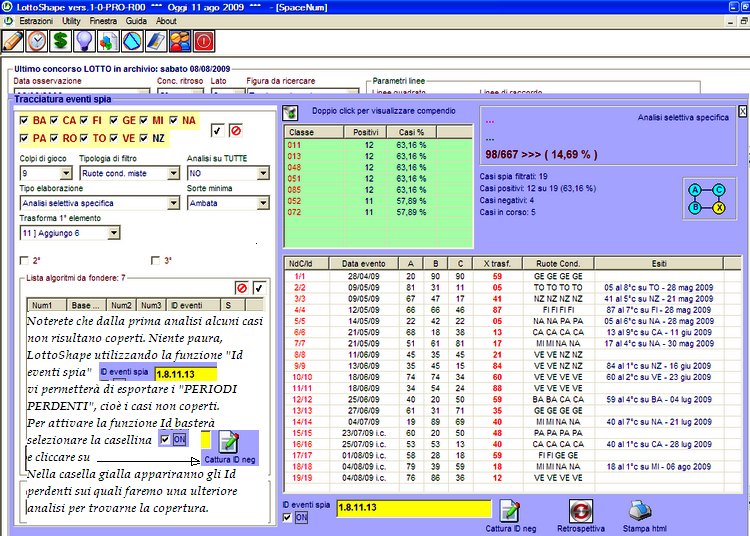Click the bottom Cattura ID neg icon

click(510, 511)
